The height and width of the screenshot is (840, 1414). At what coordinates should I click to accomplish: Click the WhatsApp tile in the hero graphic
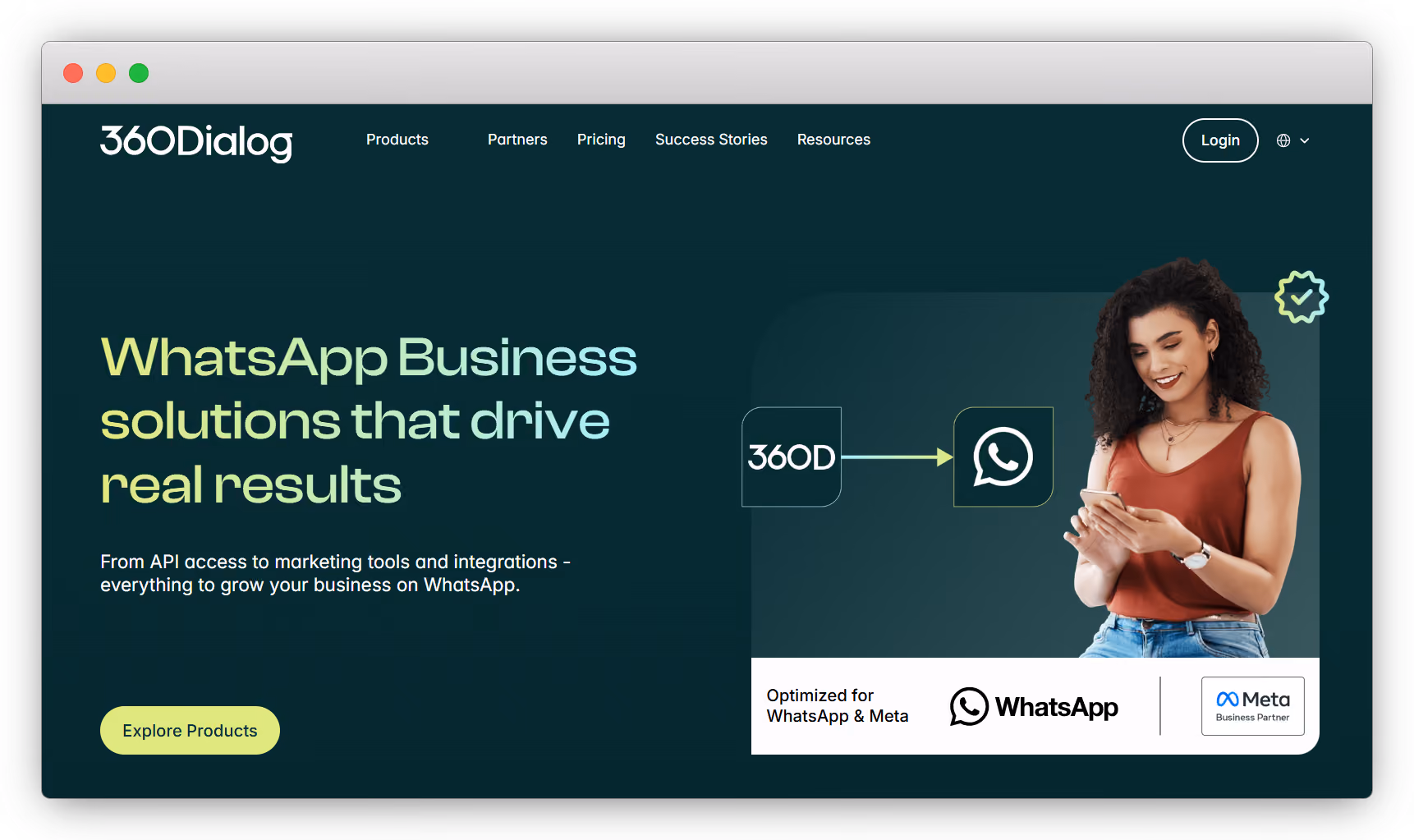pos(1003,457)
